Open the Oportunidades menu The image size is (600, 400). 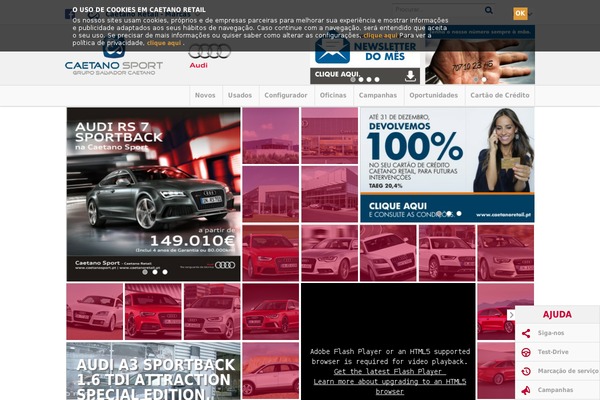pyautogui.click(x=434, y=95)
